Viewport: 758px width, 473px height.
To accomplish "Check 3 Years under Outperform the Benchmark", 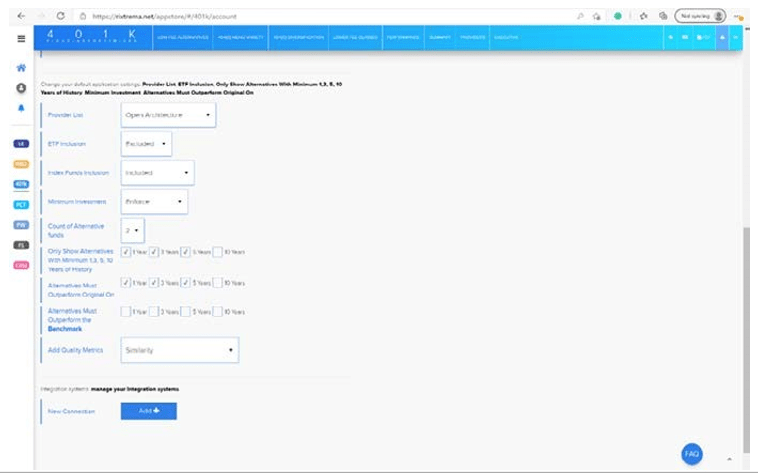I will click(x=156, y=312).
